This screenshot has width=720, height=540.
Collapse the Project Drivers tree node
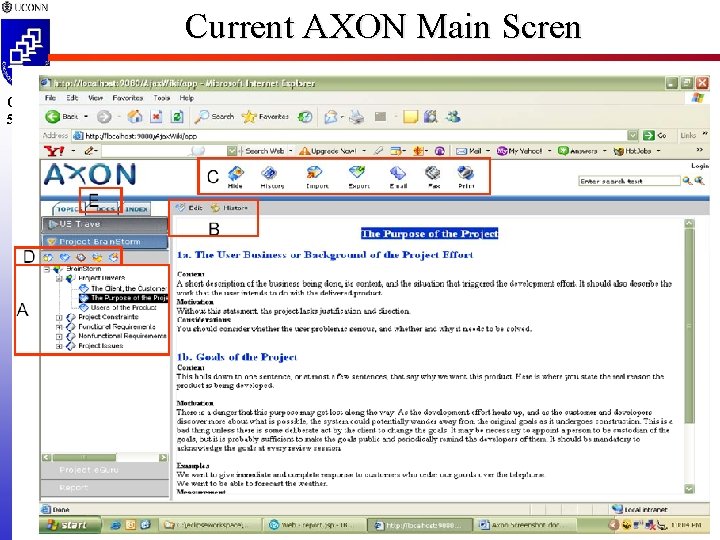[59, 278]
